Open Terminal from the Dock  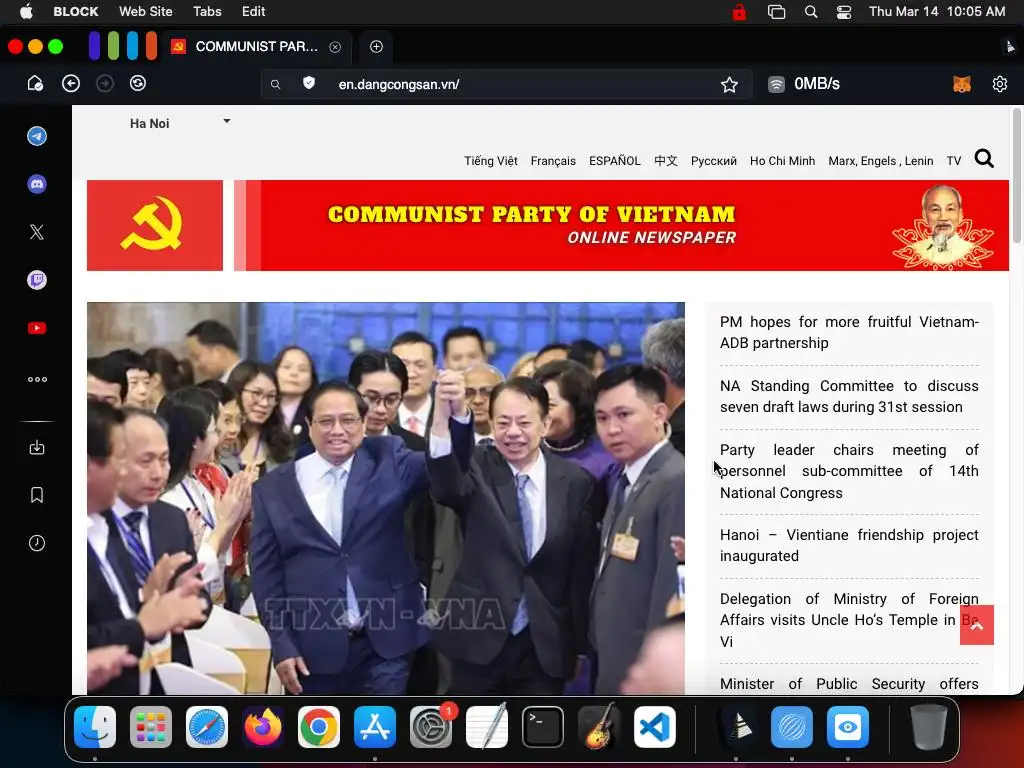(543, 727)
